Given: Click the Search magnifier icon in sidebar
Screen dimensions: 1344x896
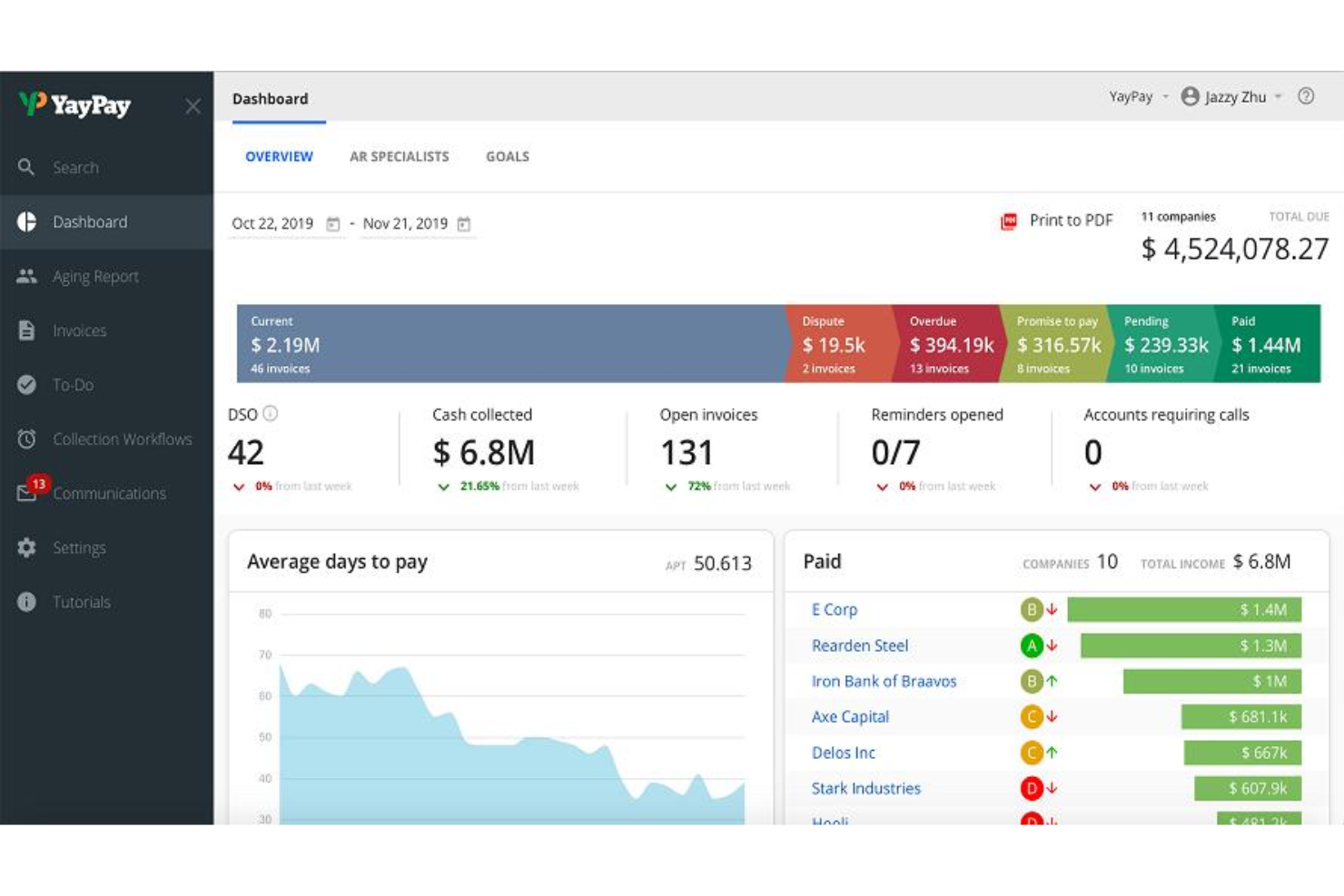Looking at the screenshot, I should 26,167.
